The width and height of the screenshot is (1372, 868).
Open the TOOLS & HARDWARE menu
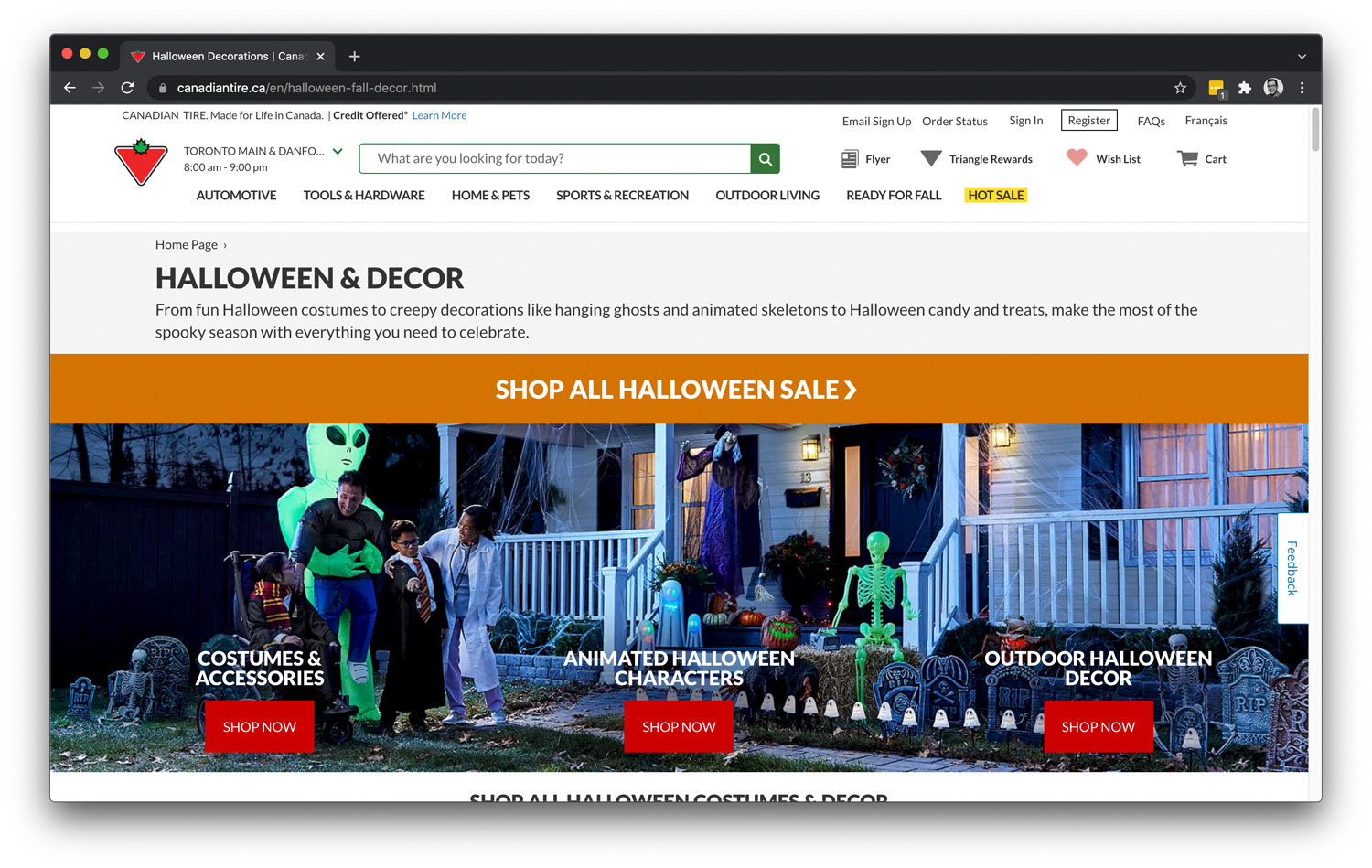pos(364,195)
